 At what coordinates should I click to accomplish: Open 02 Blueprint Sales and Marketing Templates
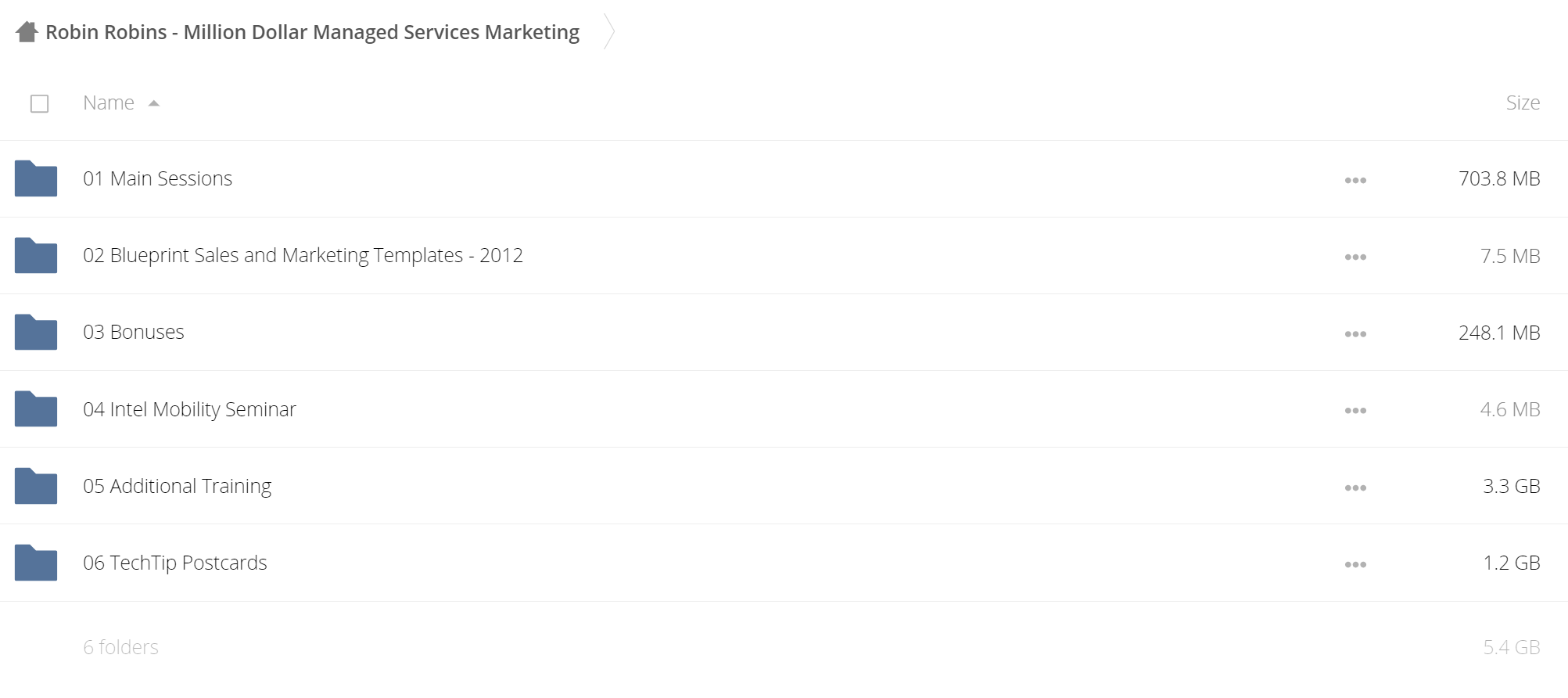[x=303, y=255]
